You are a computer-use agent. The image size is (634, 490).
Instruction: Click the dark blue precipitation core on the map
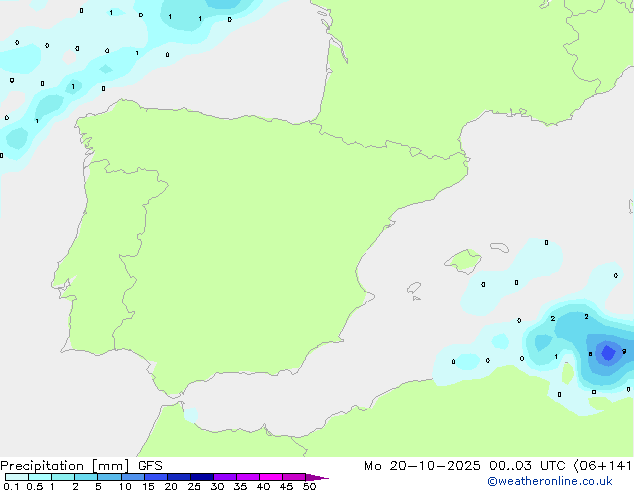click(x=608, y=353)
